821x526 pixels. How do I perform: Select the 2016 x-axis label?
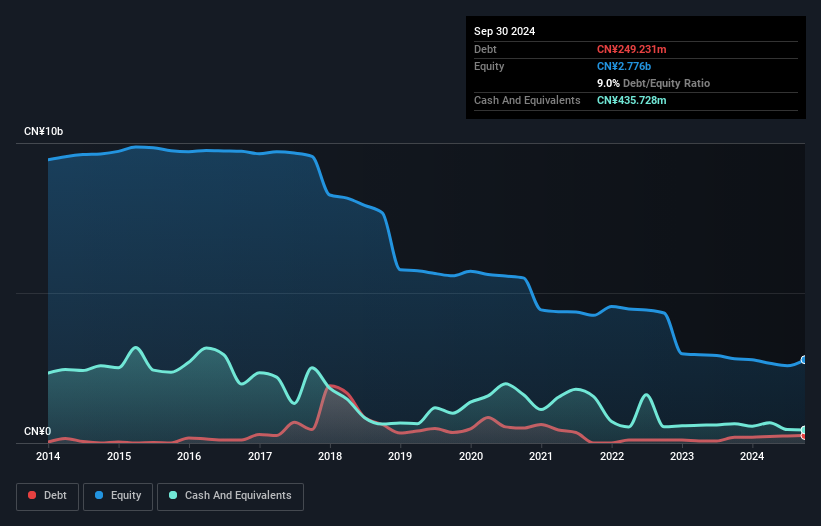189,456
